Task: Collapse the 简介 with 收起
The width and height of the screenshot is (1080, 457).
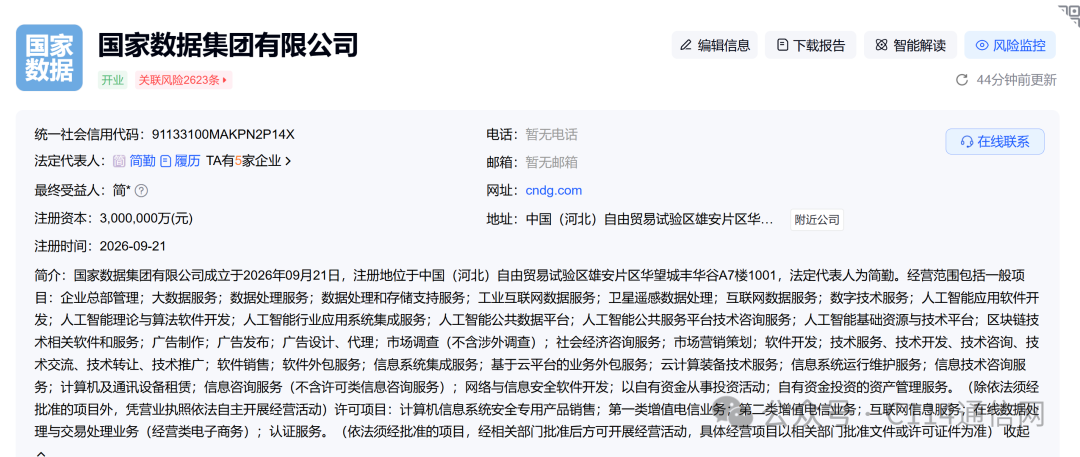Action: 1017,432
